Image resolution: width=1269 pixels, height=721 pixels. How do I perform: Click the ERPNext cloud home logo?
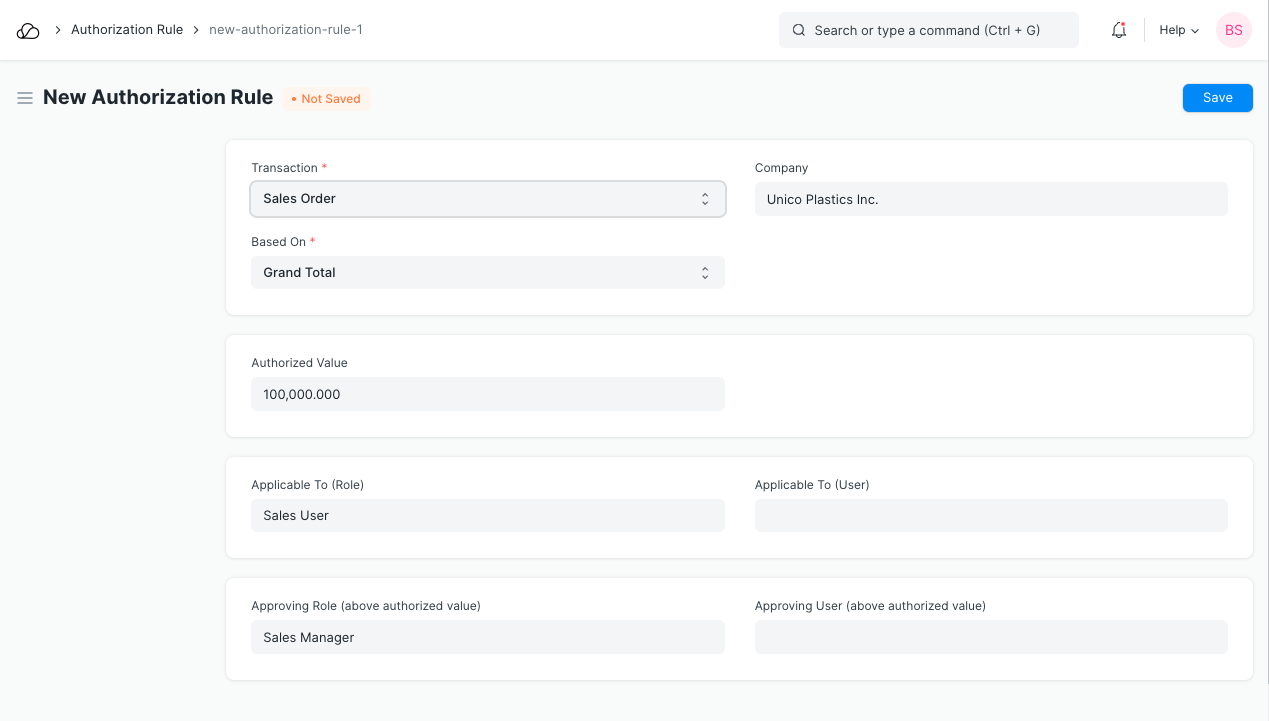pos(28,30)
